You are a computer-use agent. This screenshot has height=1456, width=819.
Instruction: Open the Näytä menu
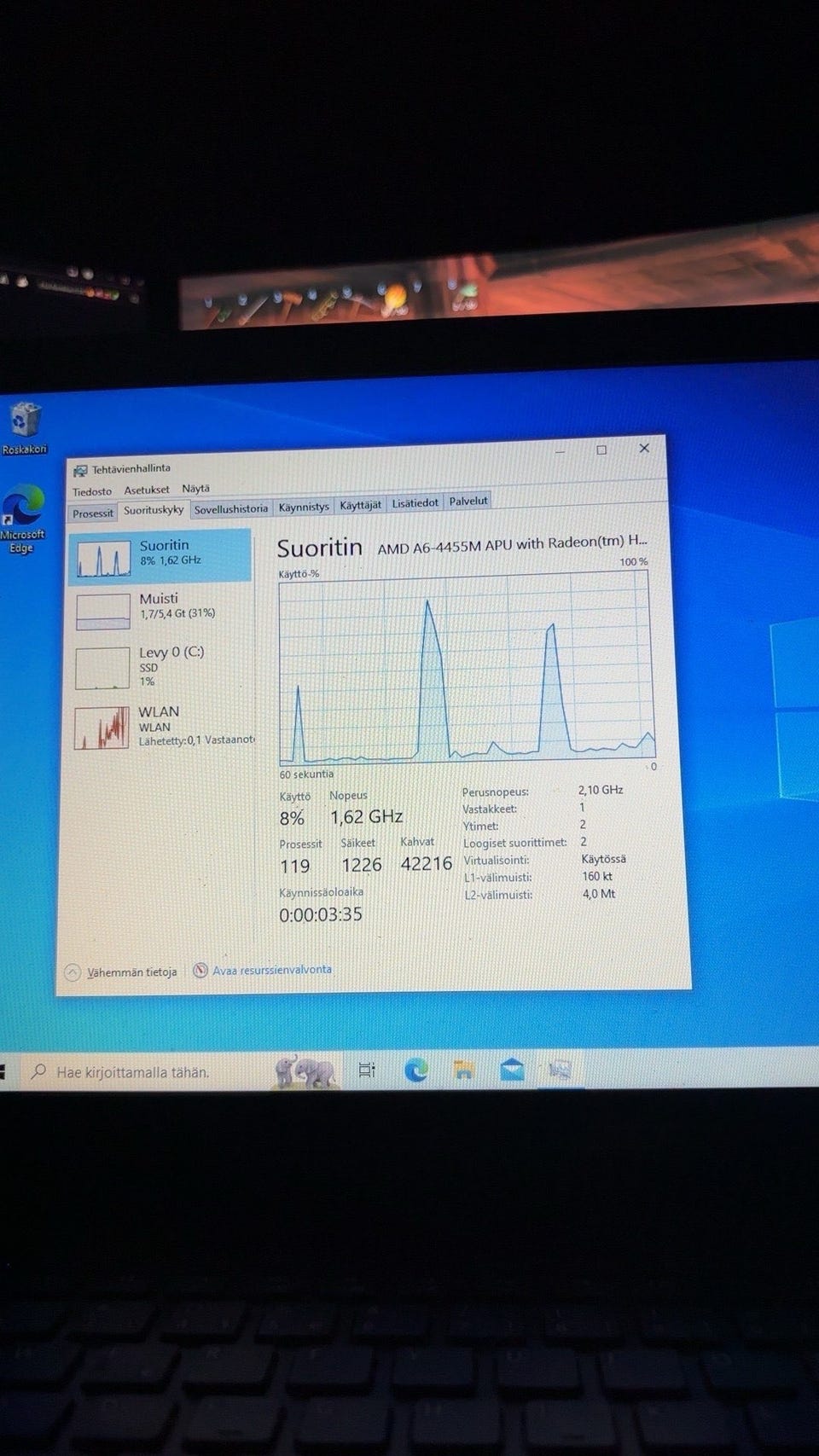click(195, 488)
